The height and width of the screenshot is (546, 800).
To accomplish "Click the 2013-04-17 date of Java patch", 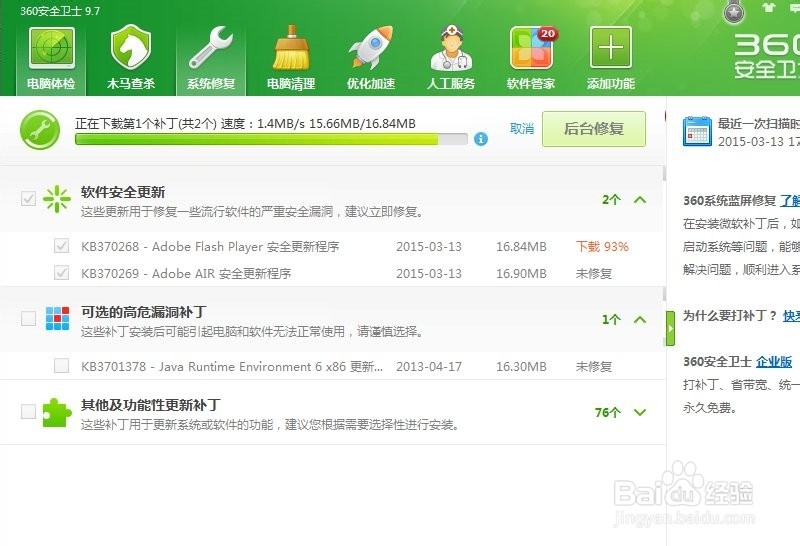I will 429,366.
